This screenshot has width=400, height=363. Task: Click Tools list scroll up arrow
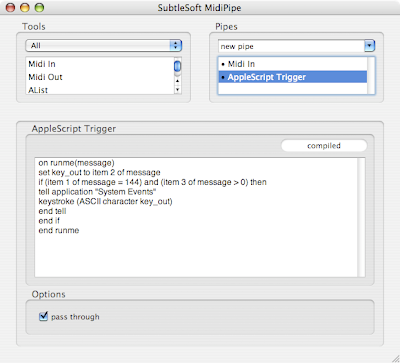[x=178, y=81]
